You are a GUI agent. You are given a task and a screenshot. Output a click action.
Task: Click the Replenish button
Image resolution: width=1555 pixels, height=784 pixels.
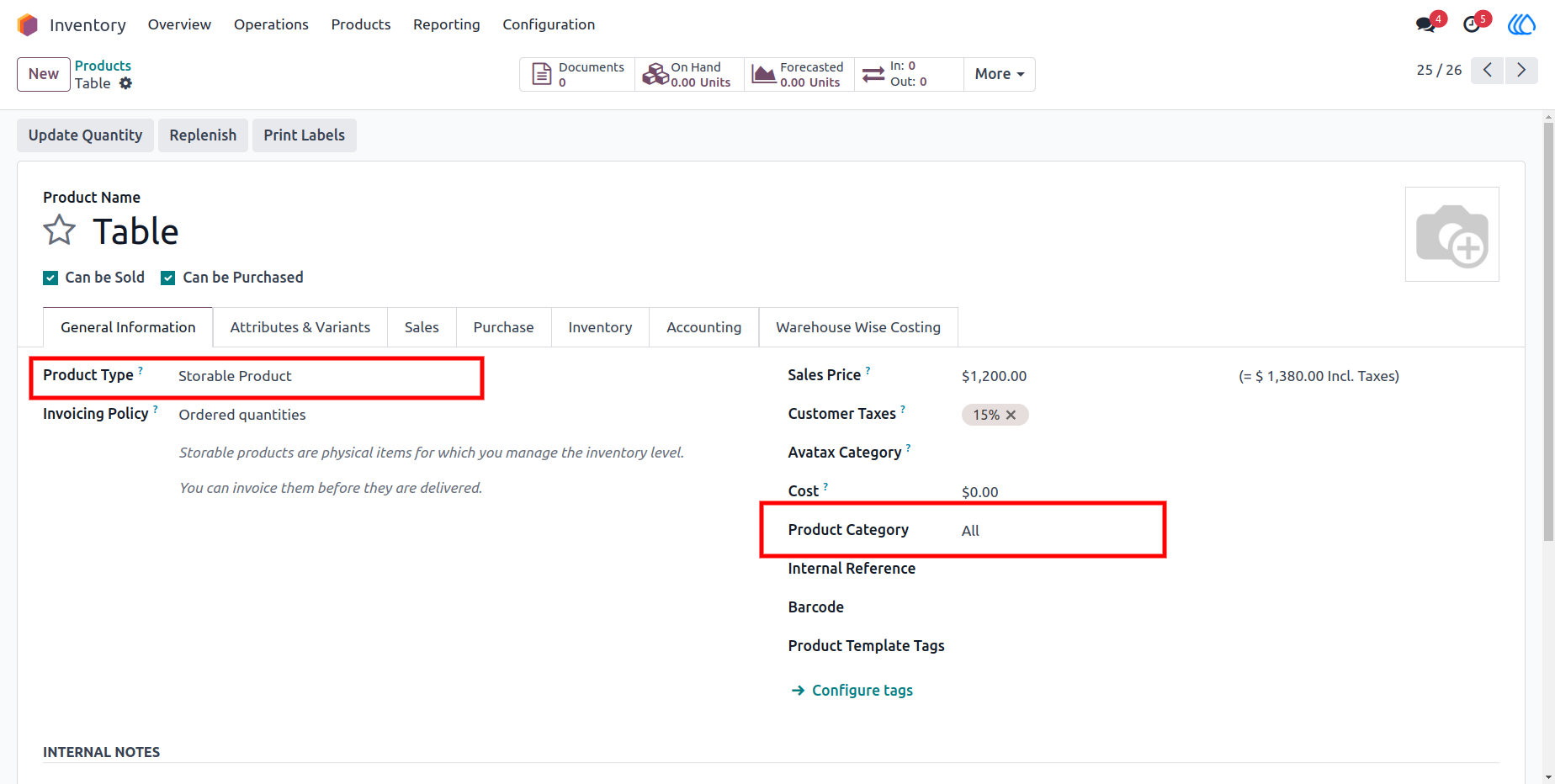pos(203,135)
